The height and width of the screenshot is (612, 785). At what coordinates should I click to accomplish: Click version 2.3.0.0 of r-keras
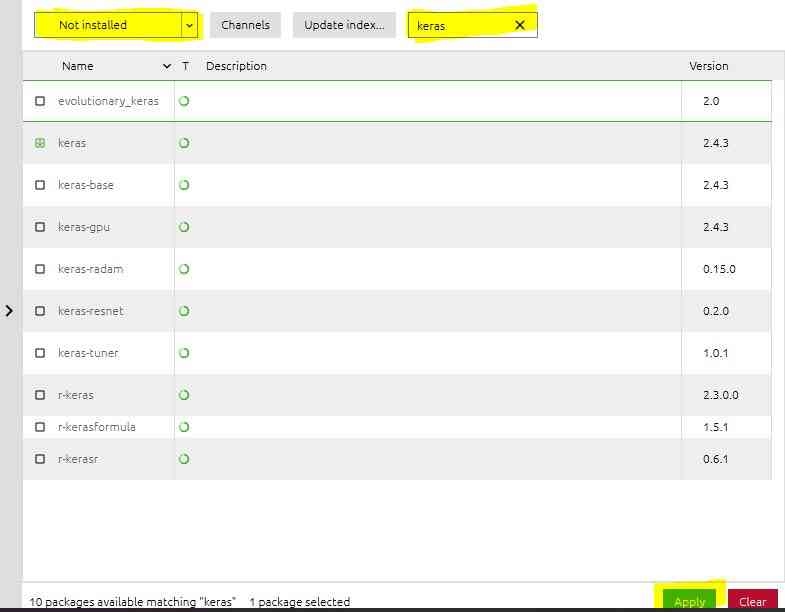click(x=720, y=395)
